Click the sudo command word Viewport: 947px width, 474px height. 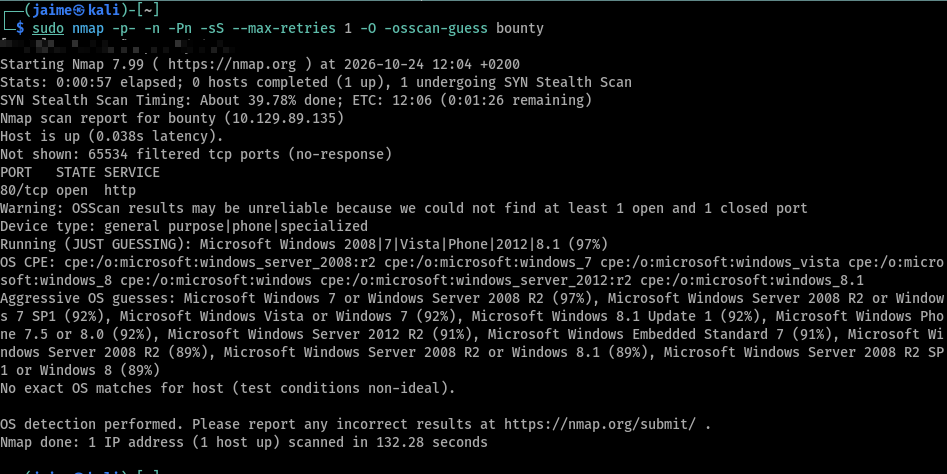click(x=48, y=28)
